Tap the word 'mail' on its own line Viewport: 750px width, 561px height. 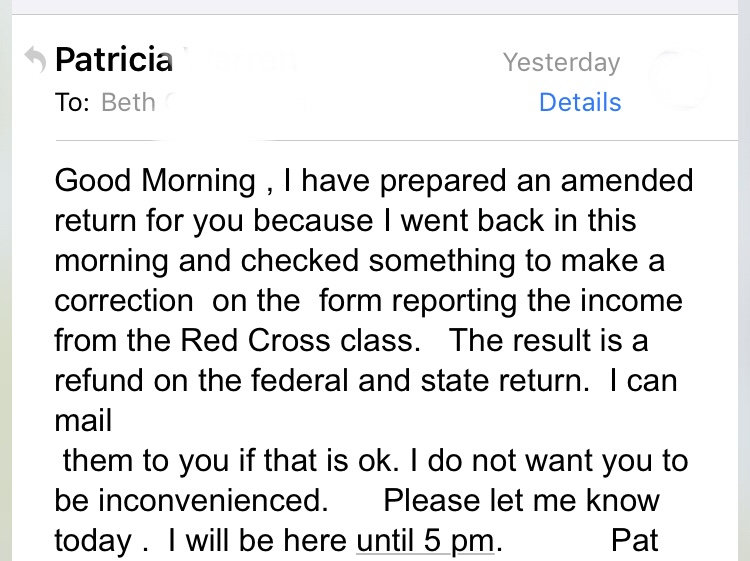click(x=83, y=420)
